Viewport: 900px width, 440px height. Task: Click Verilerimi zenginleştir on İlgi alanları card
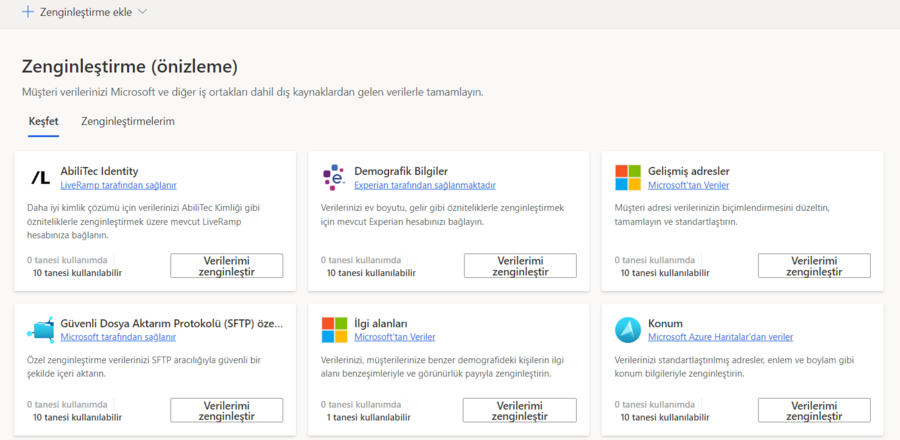(x=520, y=410)
